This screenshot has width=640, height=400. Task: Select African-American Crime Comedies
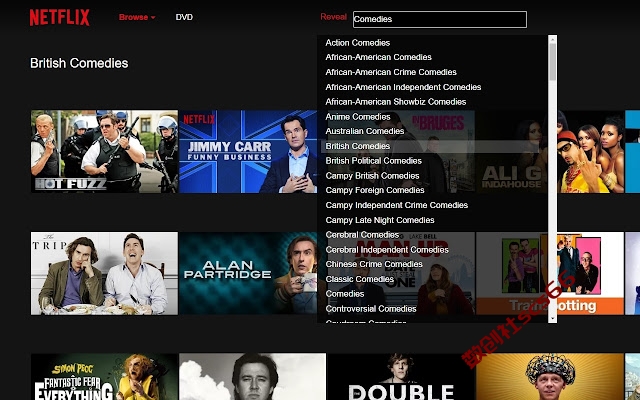click(391, 72)
